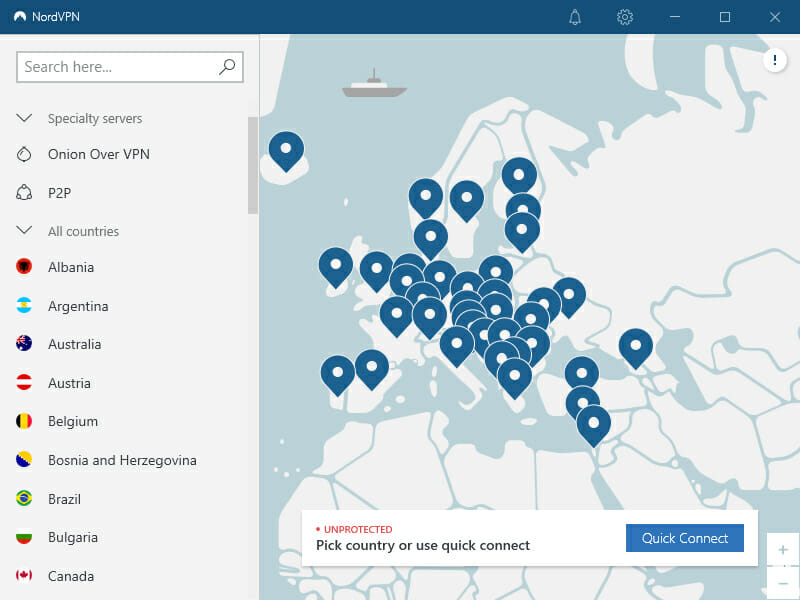Collapse the All countries section
This screenshot has height=600, width=800.
pos(24,231)
